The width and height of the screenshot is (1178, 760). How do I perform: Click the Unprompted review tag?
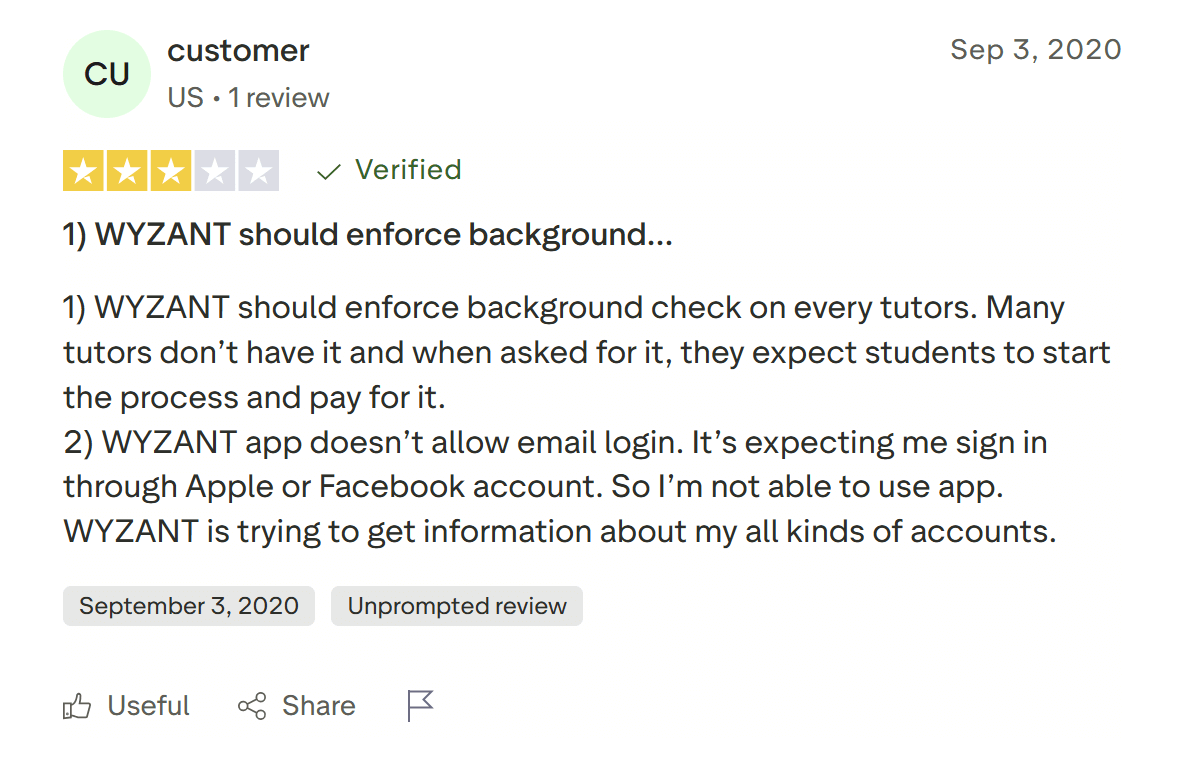click(x=457, y=606)
